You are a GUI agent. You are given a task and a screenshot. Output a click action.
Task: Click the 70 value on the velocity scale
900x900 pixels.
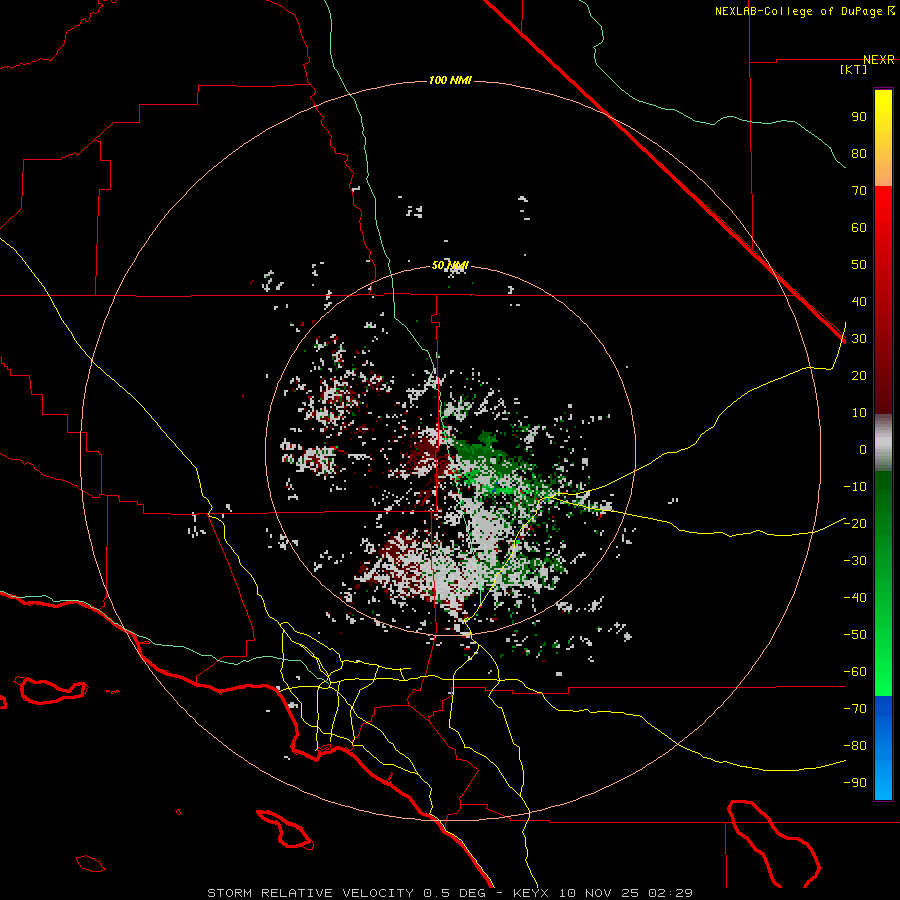click(x=859, y=191)
